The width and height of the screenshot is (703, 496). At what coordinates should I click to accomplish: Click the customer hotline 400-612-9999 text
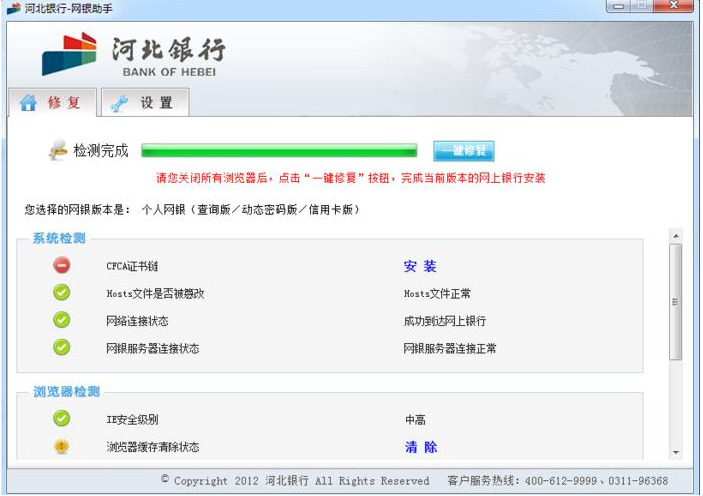tap(561, 481)
